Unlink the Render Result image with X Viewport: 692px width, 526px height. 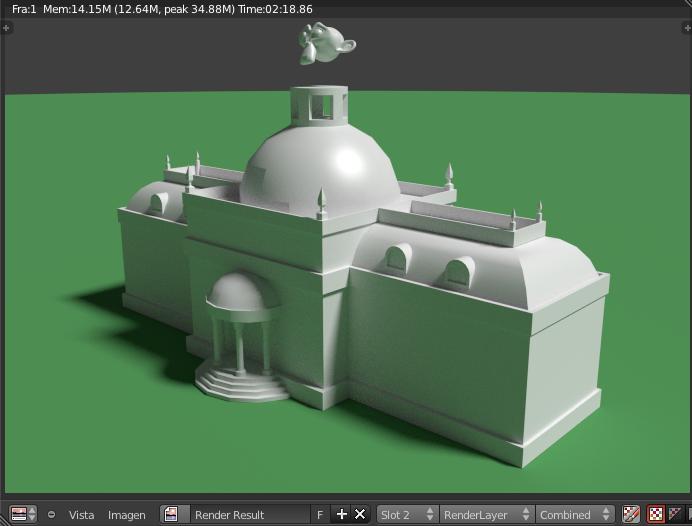point(360,514)
